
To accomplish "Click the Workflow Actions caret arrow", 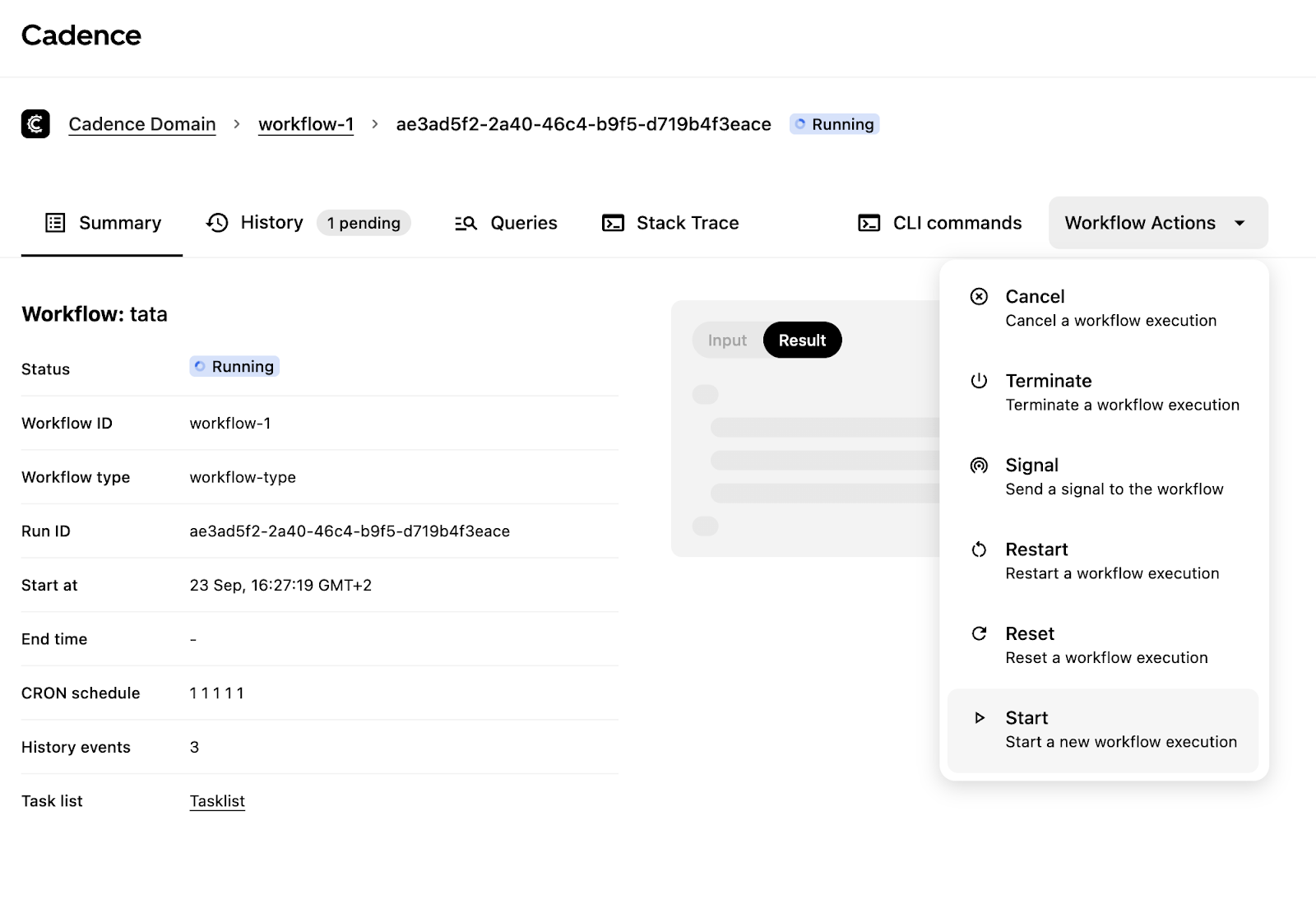I will coord(1240,223).
